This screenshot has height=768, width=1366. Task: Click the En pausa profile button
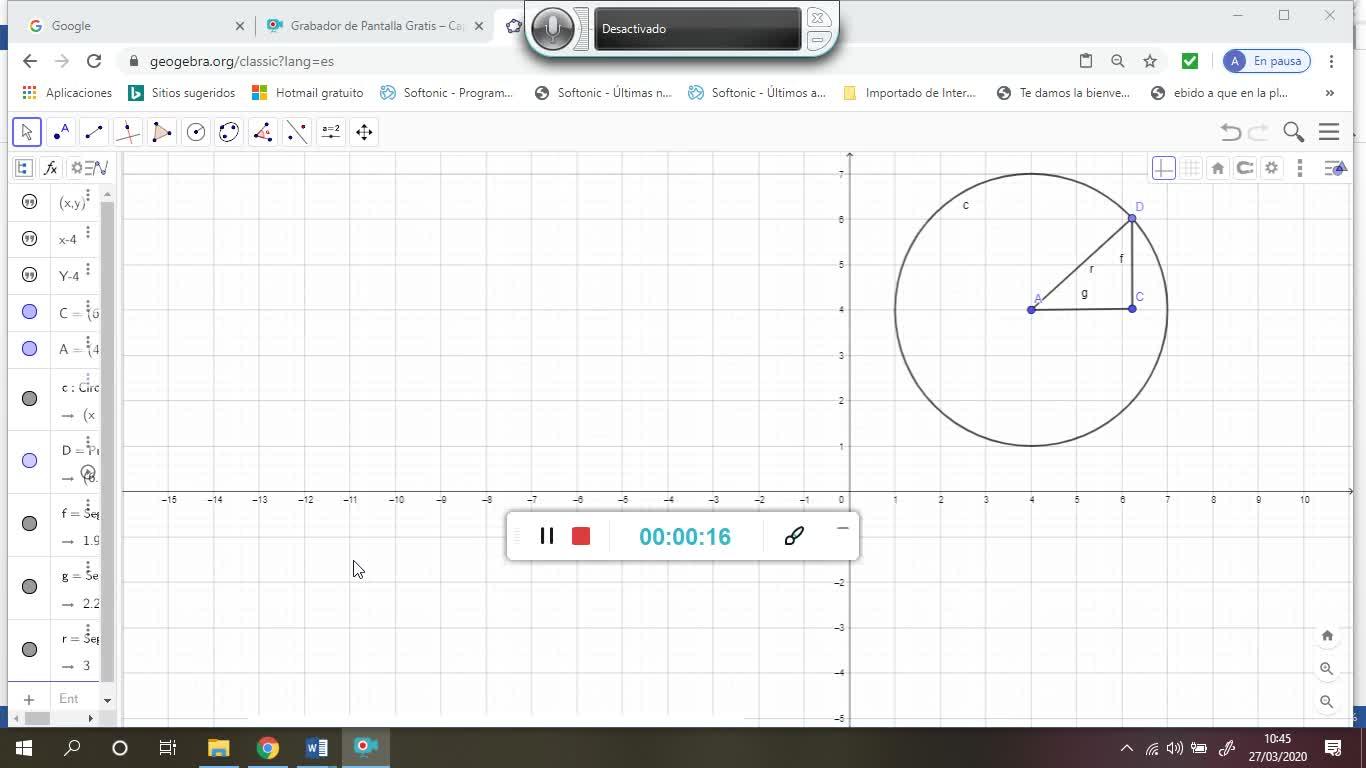pyautogui.click(x=1267, y=61)
